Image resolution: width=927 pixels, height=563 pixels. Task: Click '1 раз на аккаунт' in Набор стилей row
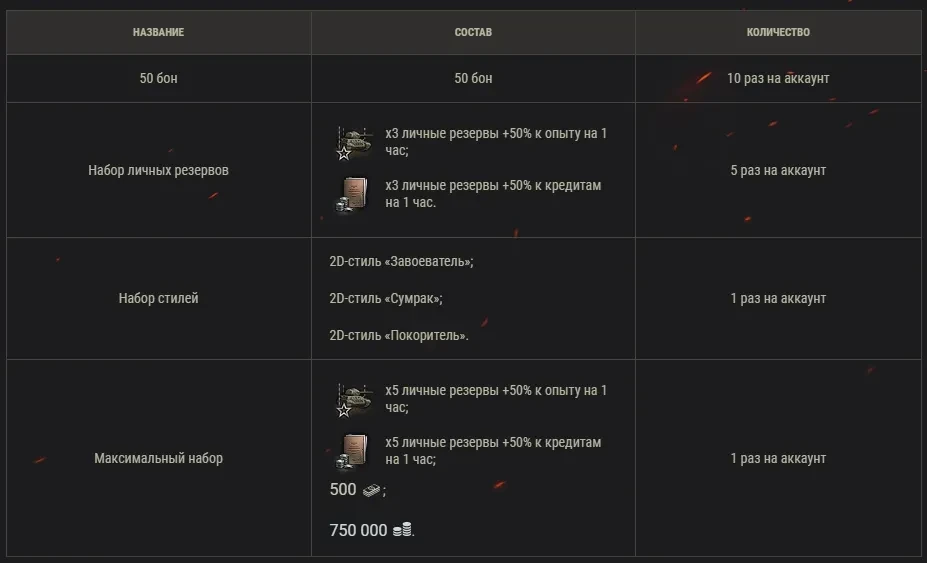[x=778, y=298]
